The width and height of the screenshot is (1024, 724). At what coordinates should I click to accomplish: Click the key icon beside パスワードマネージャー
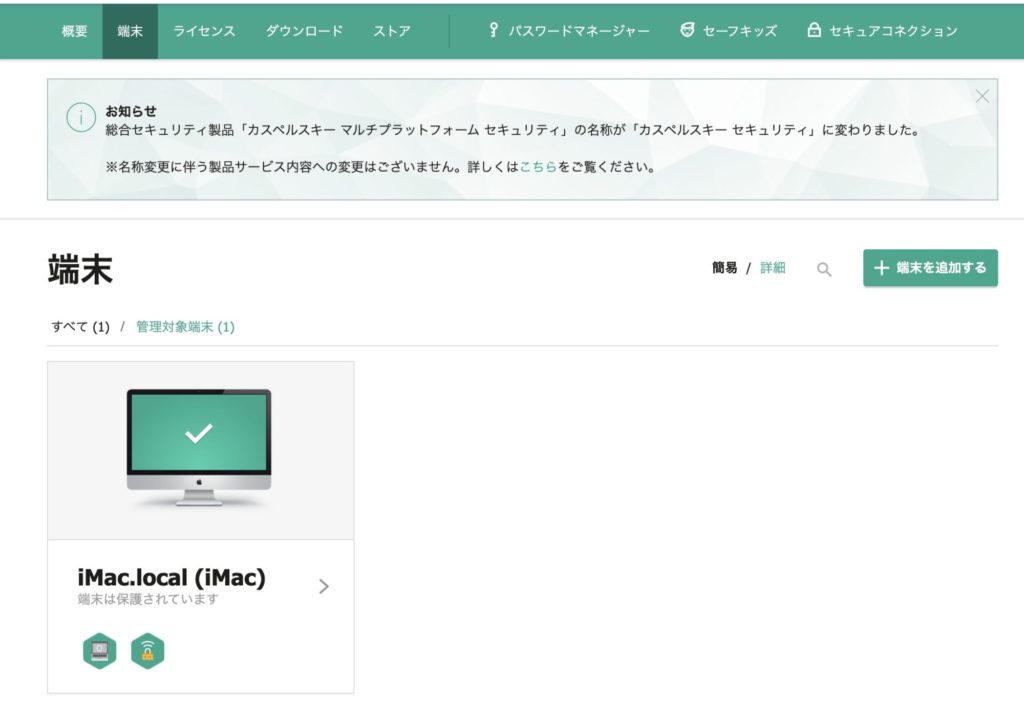pyautogui.click(x=493, y=30)
